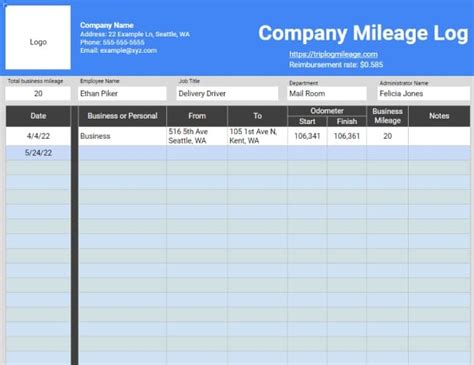
Task: Click the To column header
Action: click(257, 116)
